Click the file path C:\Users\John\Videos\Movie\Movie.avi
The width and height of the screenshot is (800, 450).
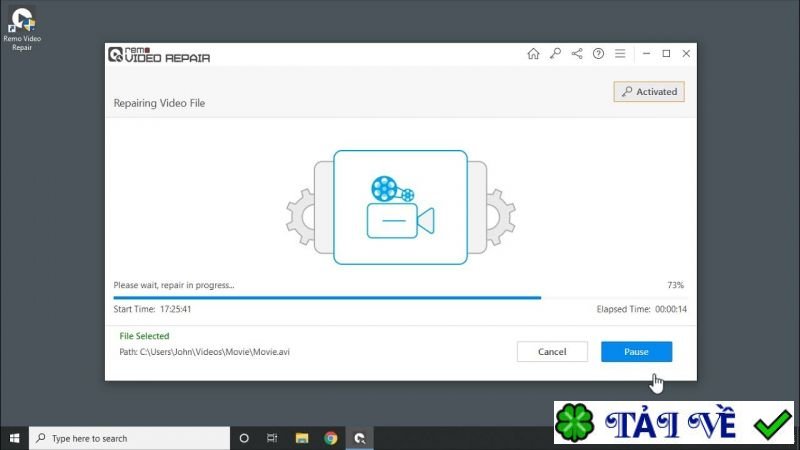[x=215, y=352]
